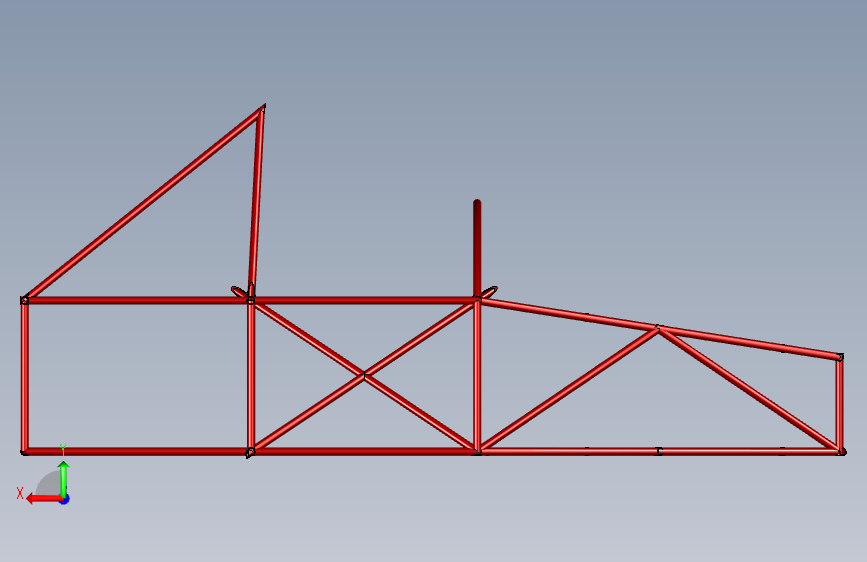The height and width of the screenshot is (562, 867).
Task: Click the blue Z axis dot on triad
Action: (65, 499)
